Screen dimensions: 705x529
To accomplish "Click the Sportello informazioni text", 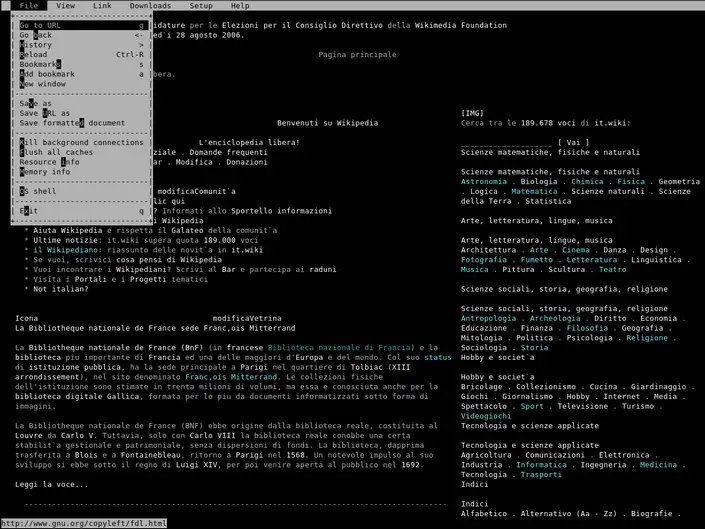I will tap(281, 211).
